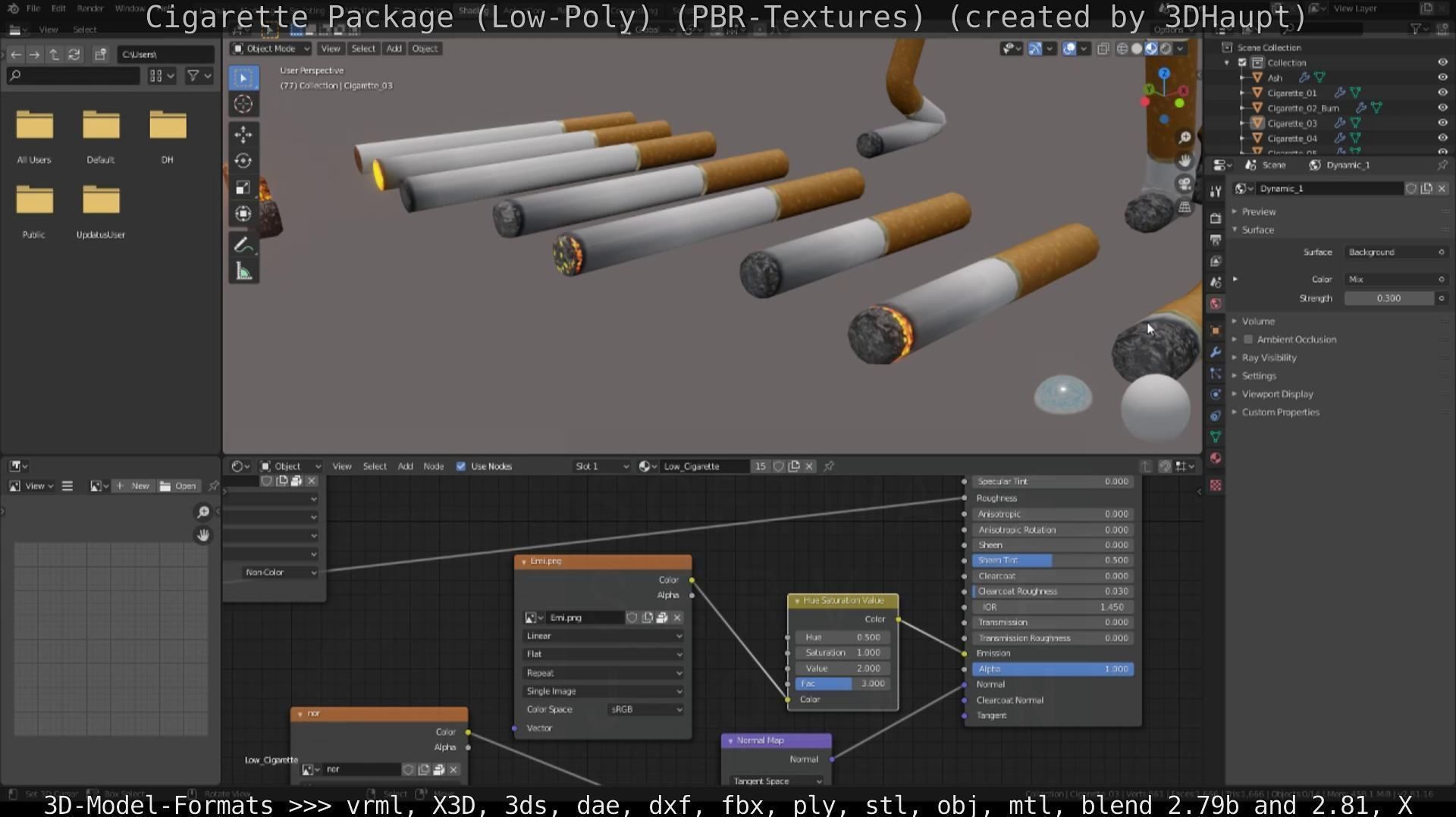The height and width of the screenshot is (817, 1456).
Task: Open the Output properties tab
Action: [x=1216, y=240]
